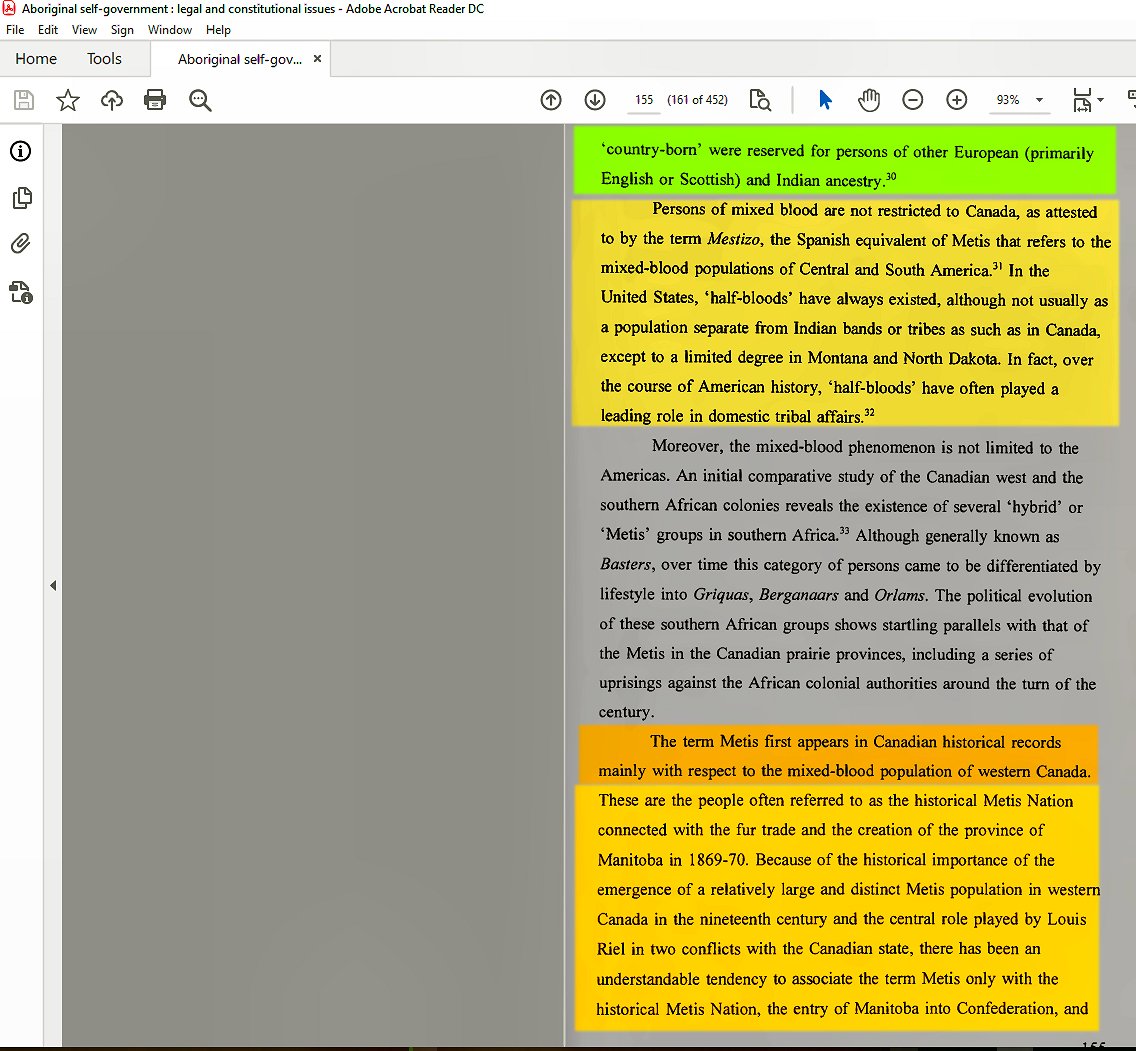This screenshot has height=1051, width=1136.
Task: Go to the previous page arrow
Action: click(551, 100)
